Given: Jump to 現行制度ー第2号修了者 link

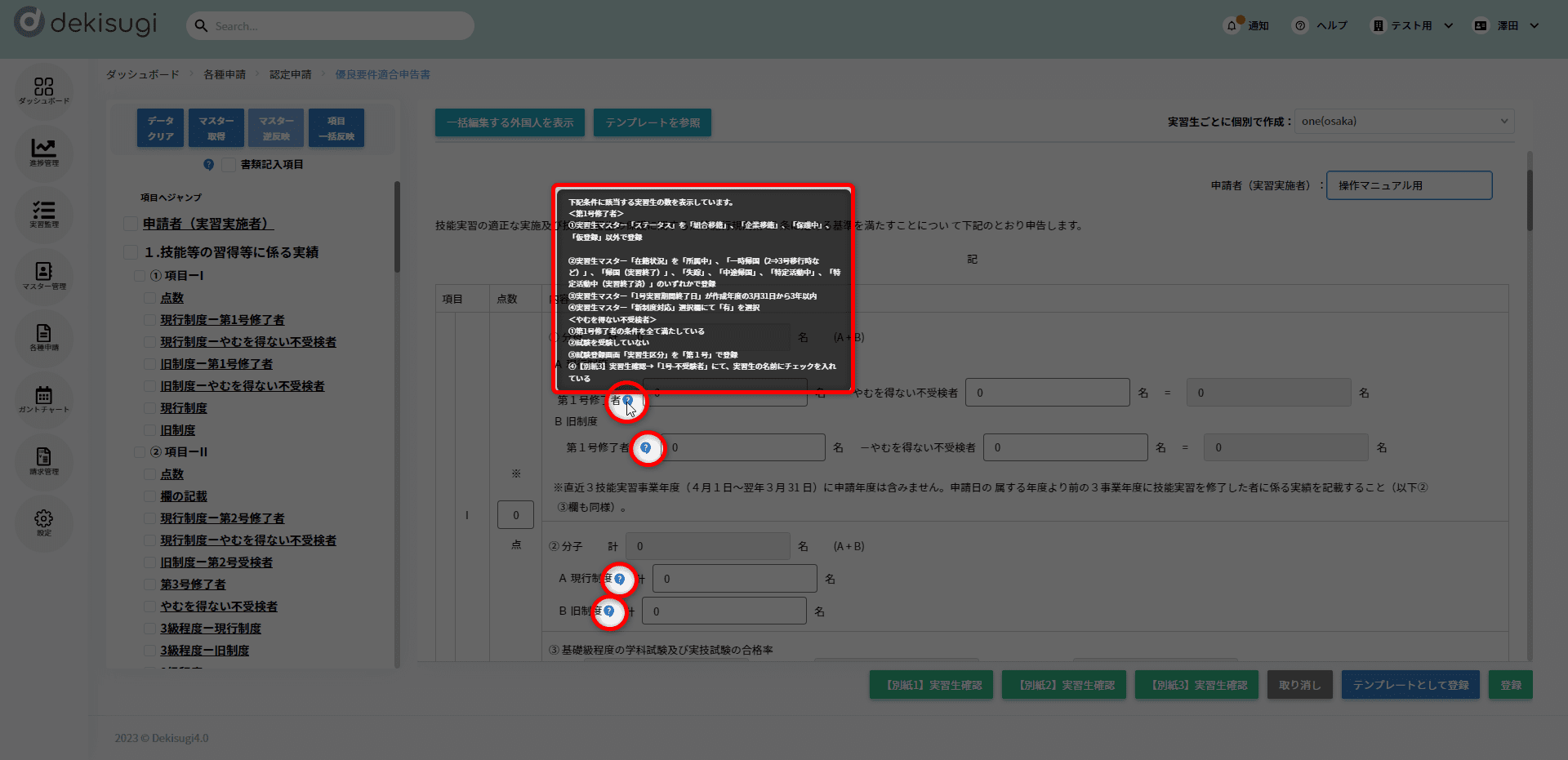Looking at the screenshot, I should click(x=222, y=518).
